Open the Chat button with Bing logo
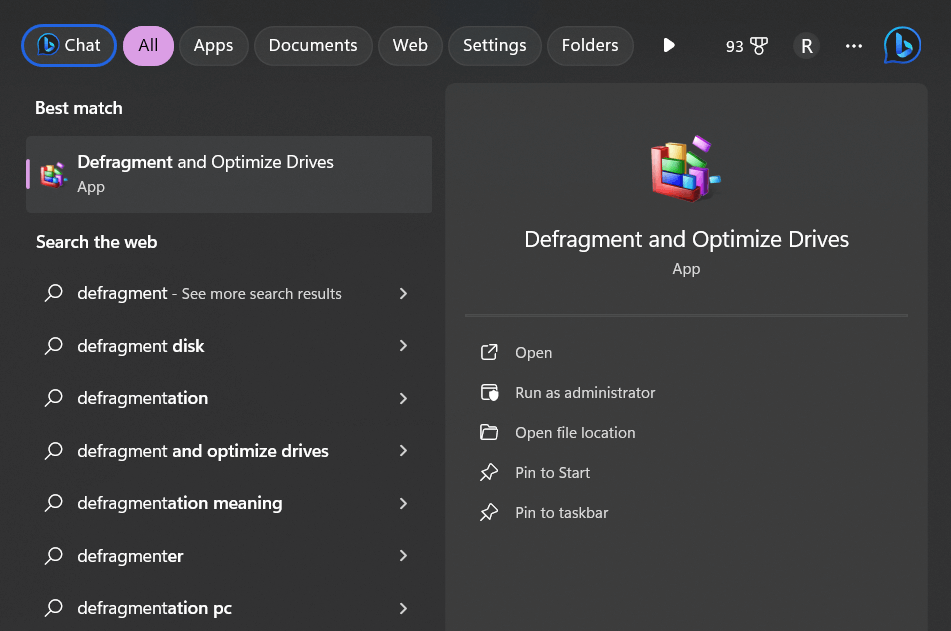The width and height of the screenshot is (951, 631). pos(69,45)
